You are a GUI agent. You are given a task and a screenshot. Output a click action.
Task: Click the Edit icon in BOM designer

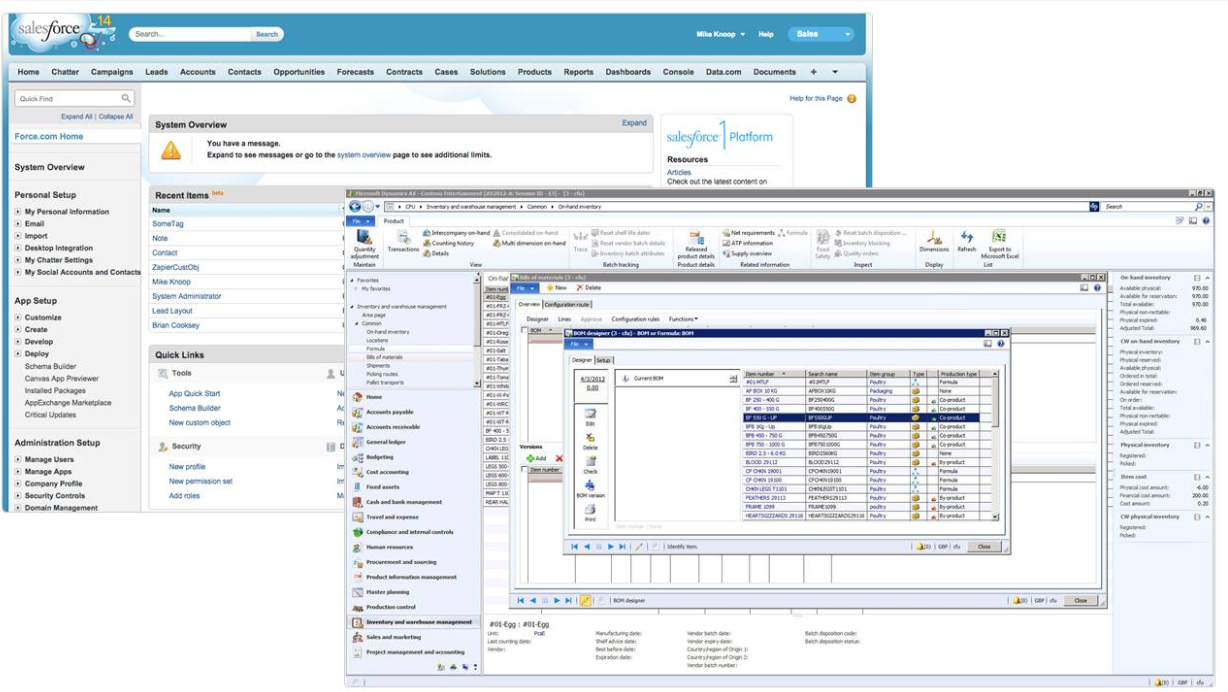590,416
